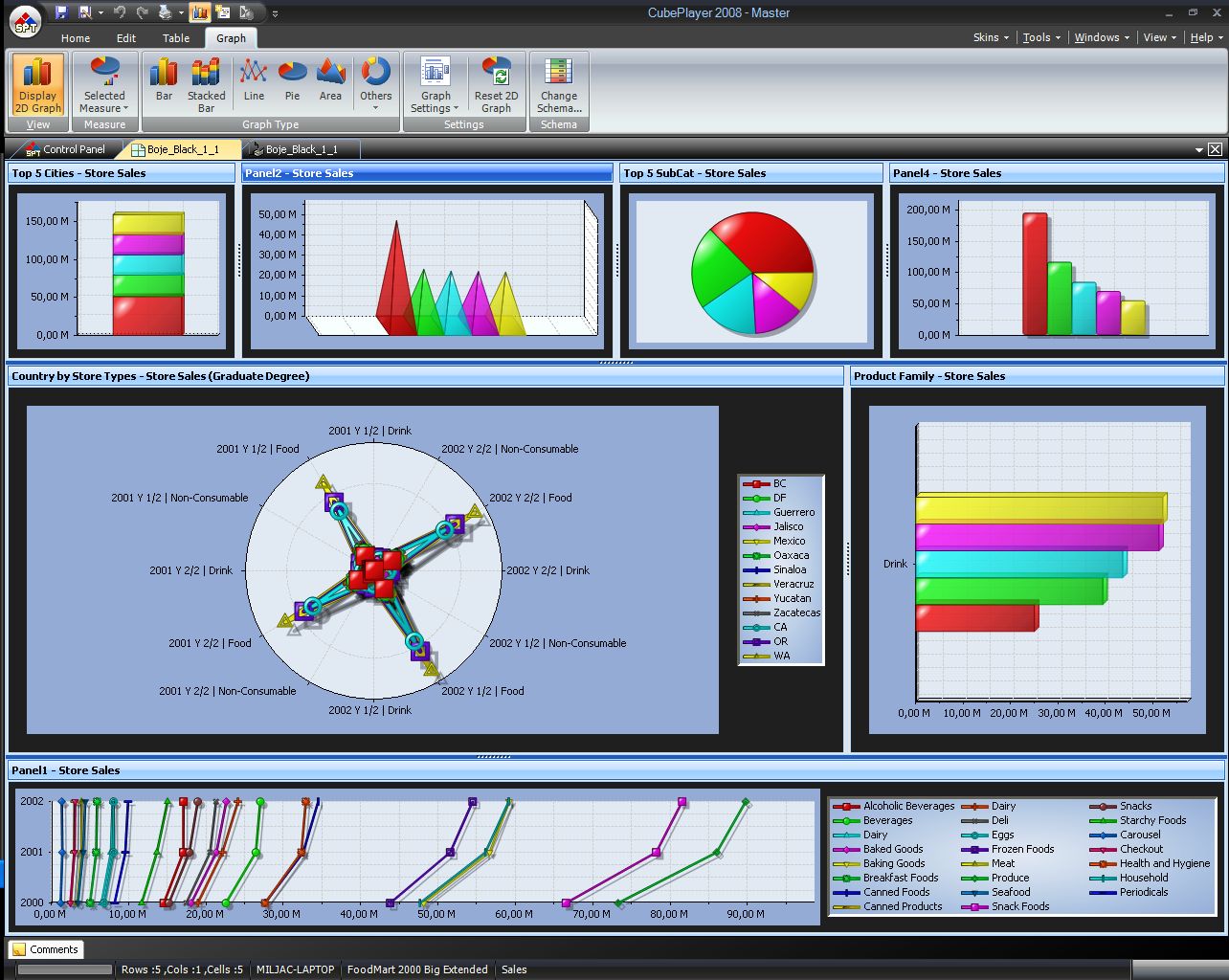The height and width of the screenshot is (980, 1229).
Task: Click the Redo arrow icon
Action: 143,12
